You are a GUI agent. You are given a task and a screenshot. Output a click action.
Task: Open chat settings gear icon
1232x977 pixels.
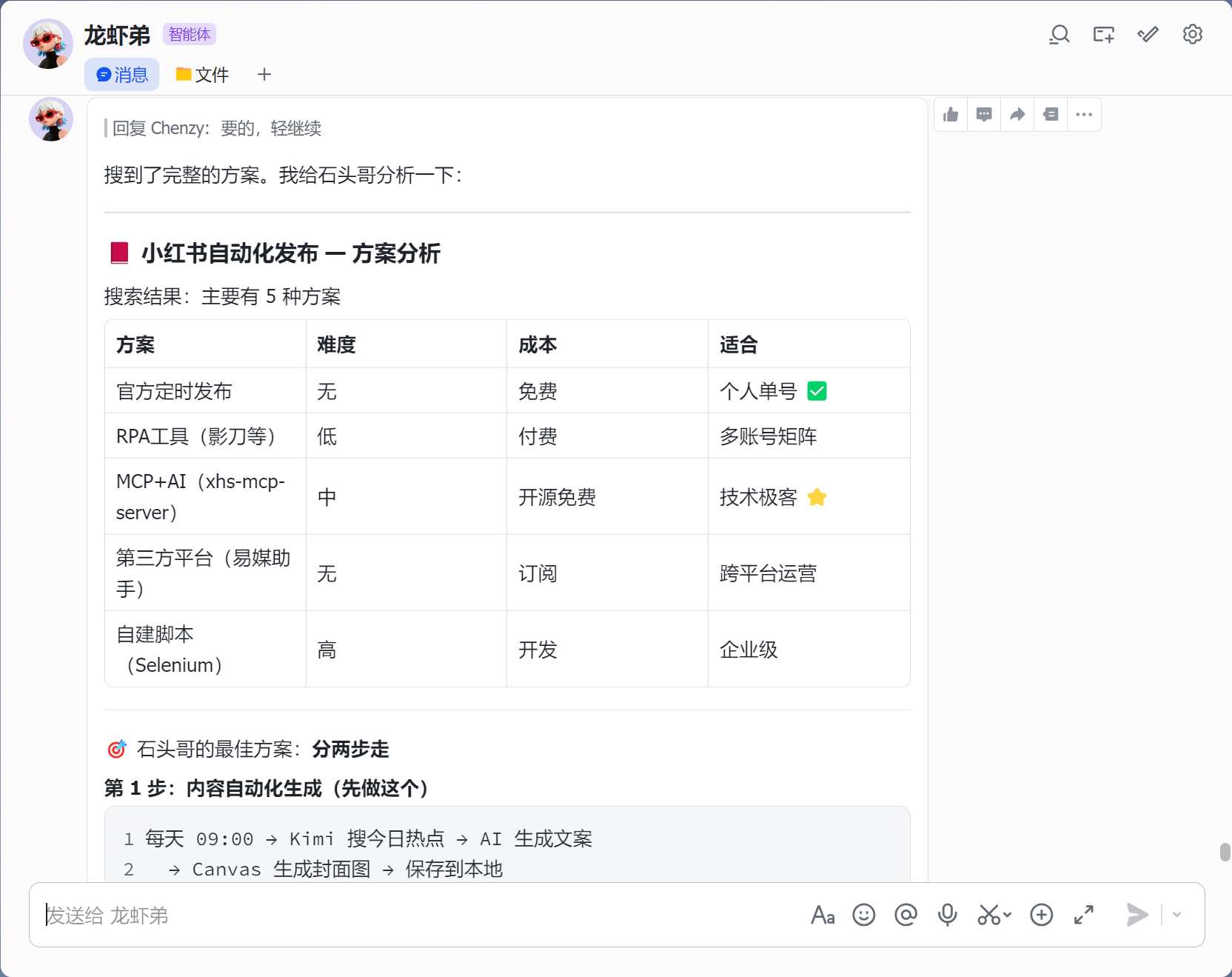1193,35
